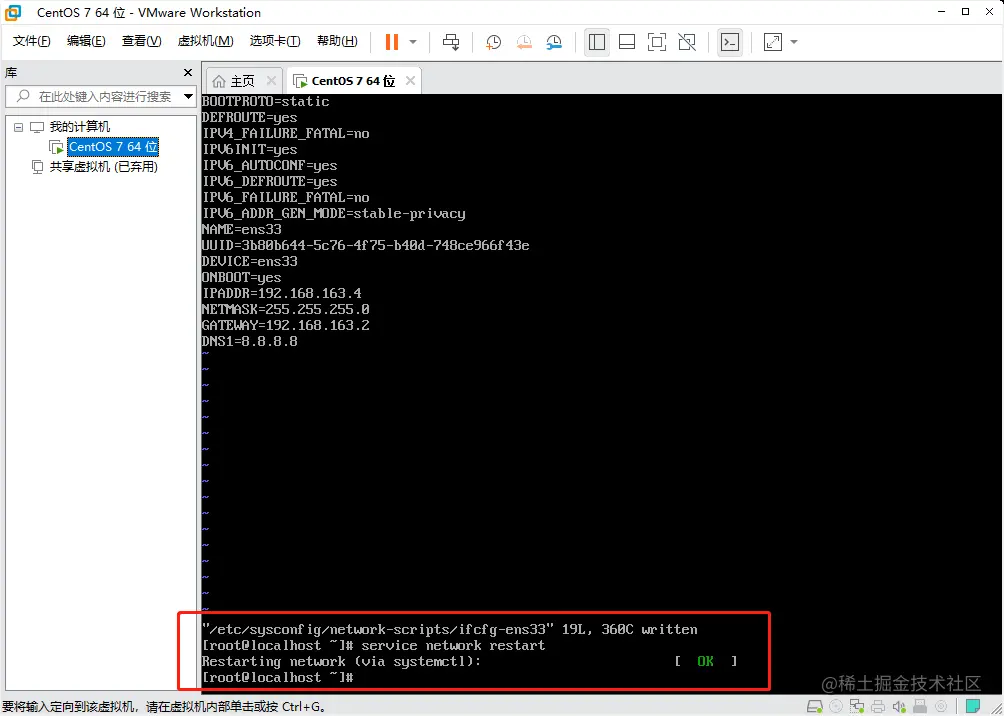Close the CentOS 7 64 位 tab
The height and width of the screenshot is (716, 1004).
pyautogui.click(x=410, y=81)
